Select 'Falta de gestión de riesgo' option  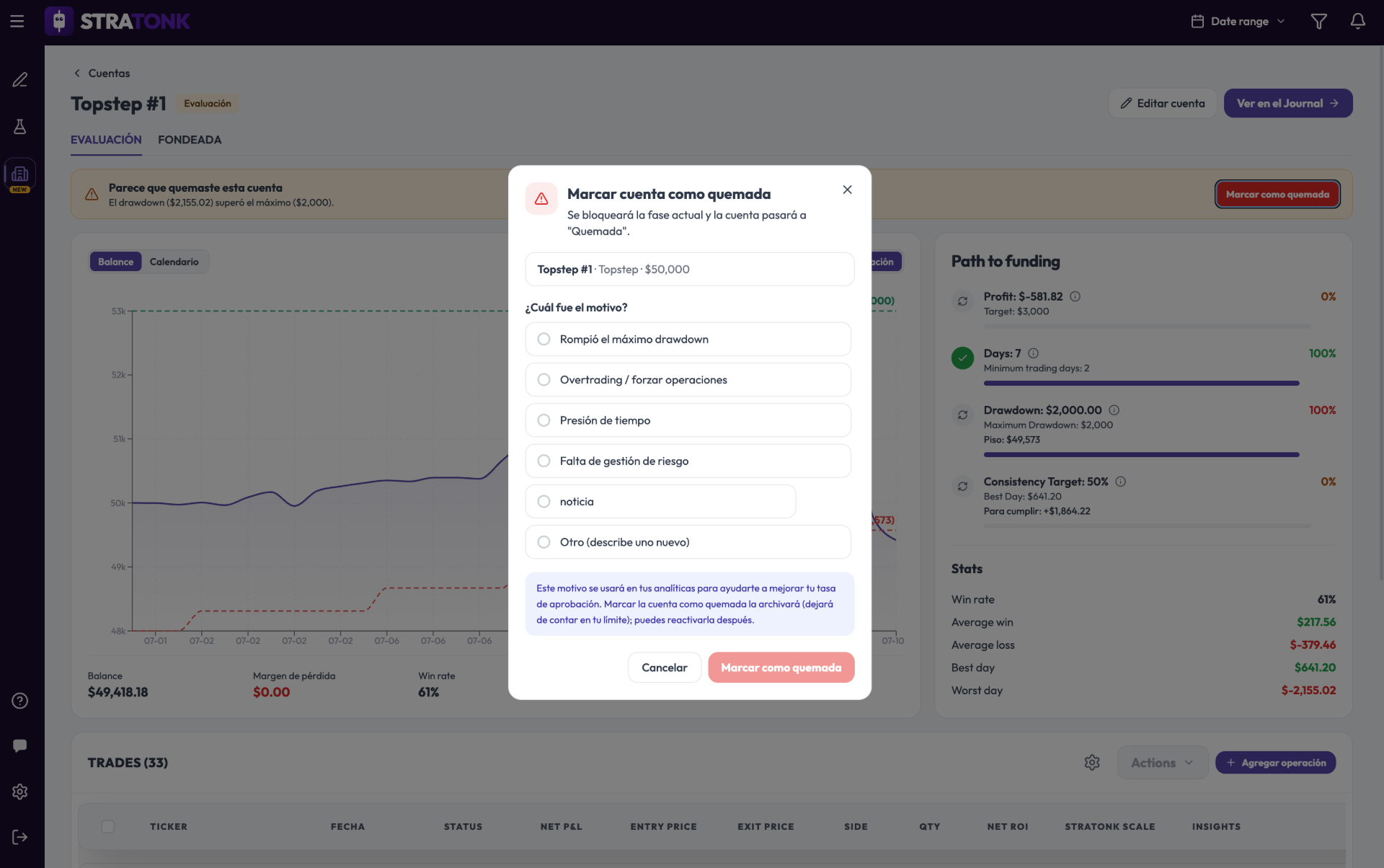click(688, 461)
